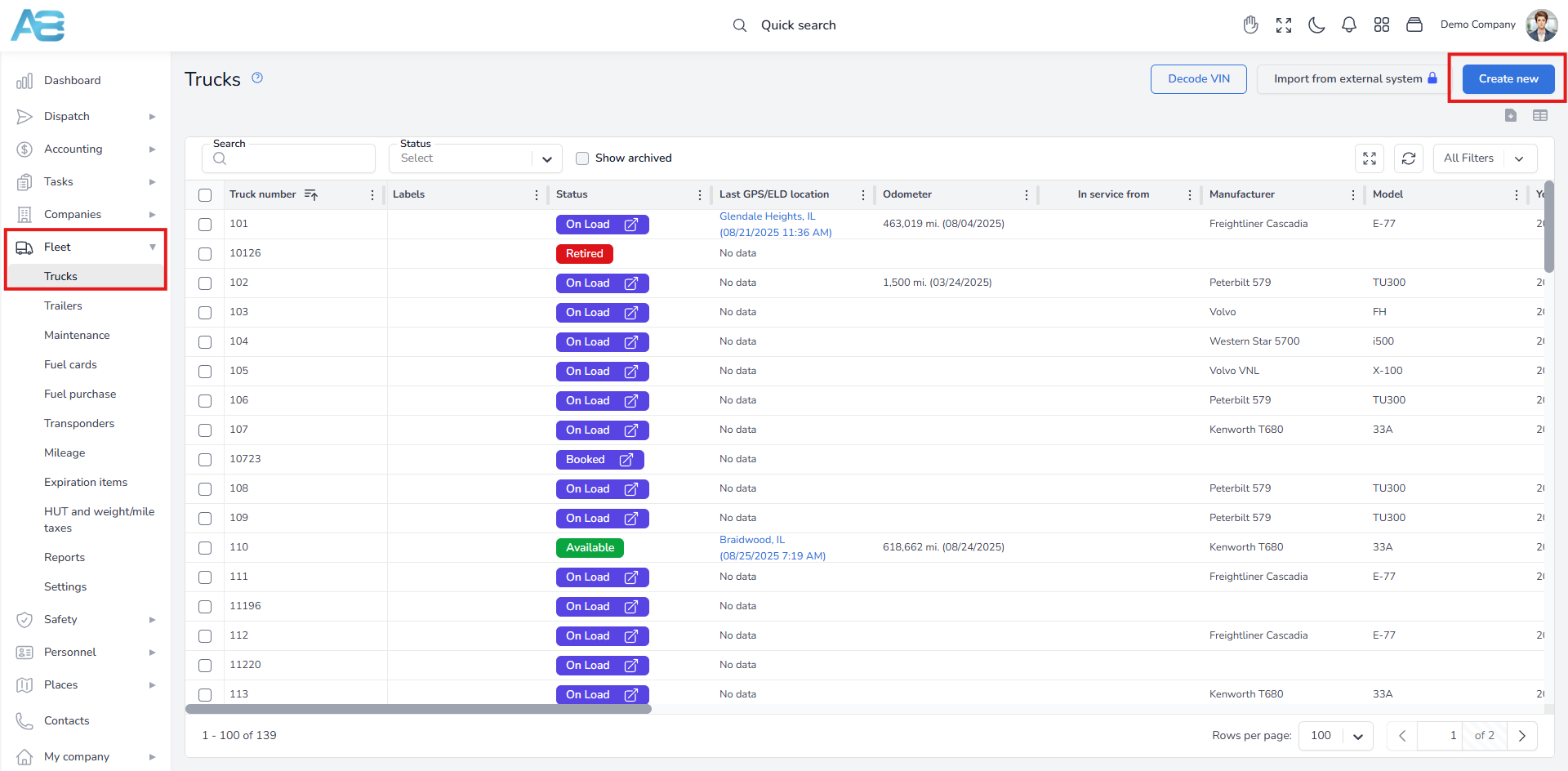Go to the next page arrow

click(x=1522, y=736)
